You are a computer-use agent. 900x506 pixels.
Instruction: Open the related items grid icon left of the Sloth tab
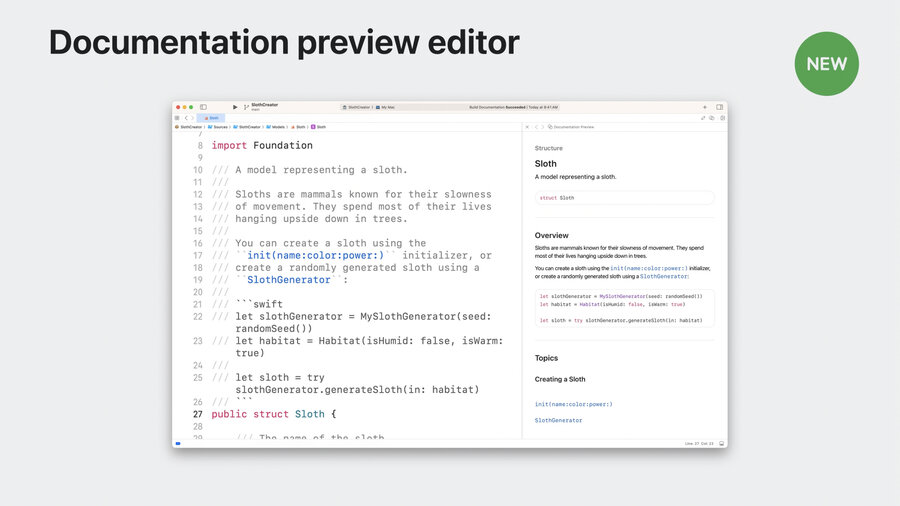[x=177, y=118]
